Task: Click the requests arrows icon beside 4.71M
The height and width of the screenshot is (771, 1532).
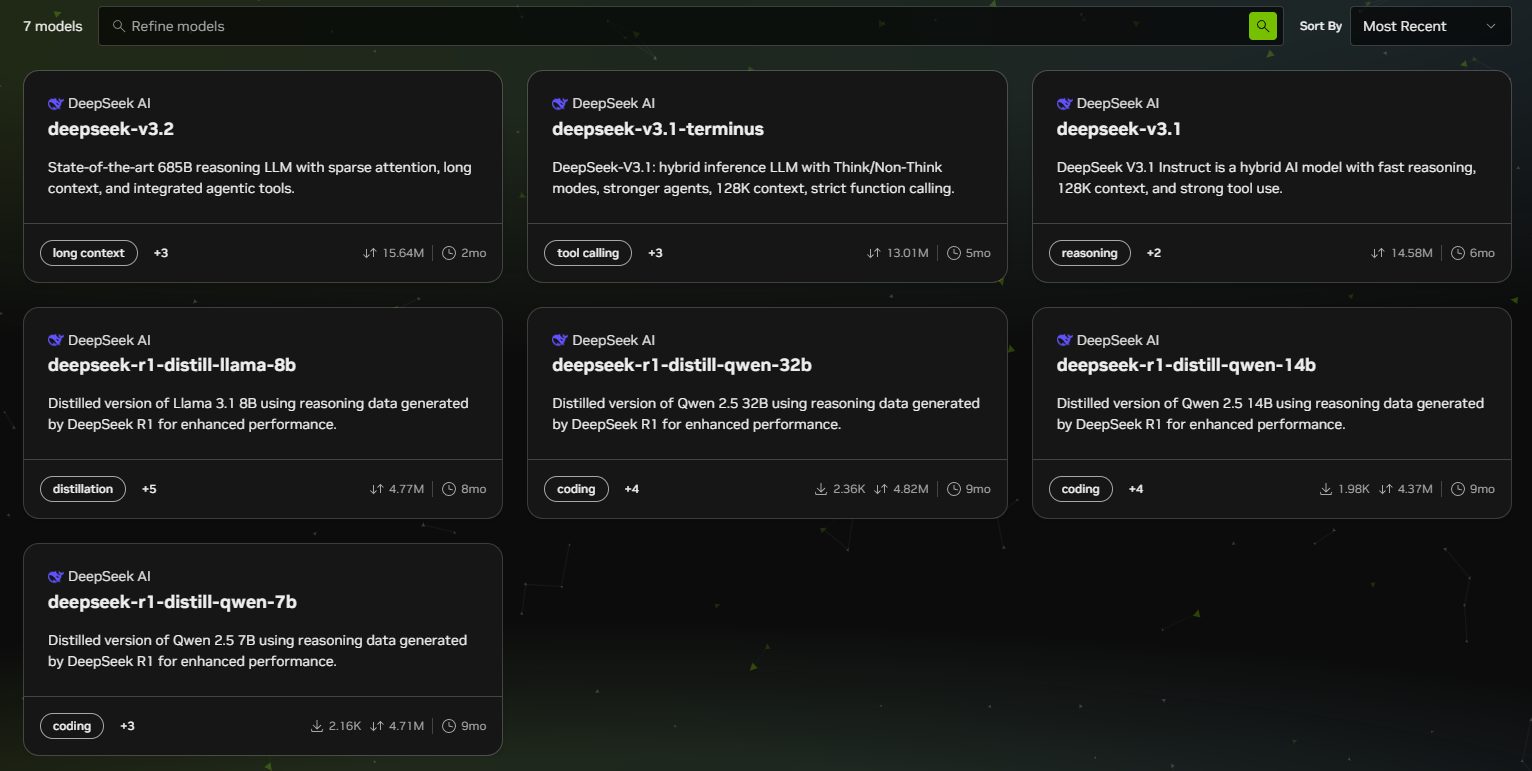Action: click(377, 726)
